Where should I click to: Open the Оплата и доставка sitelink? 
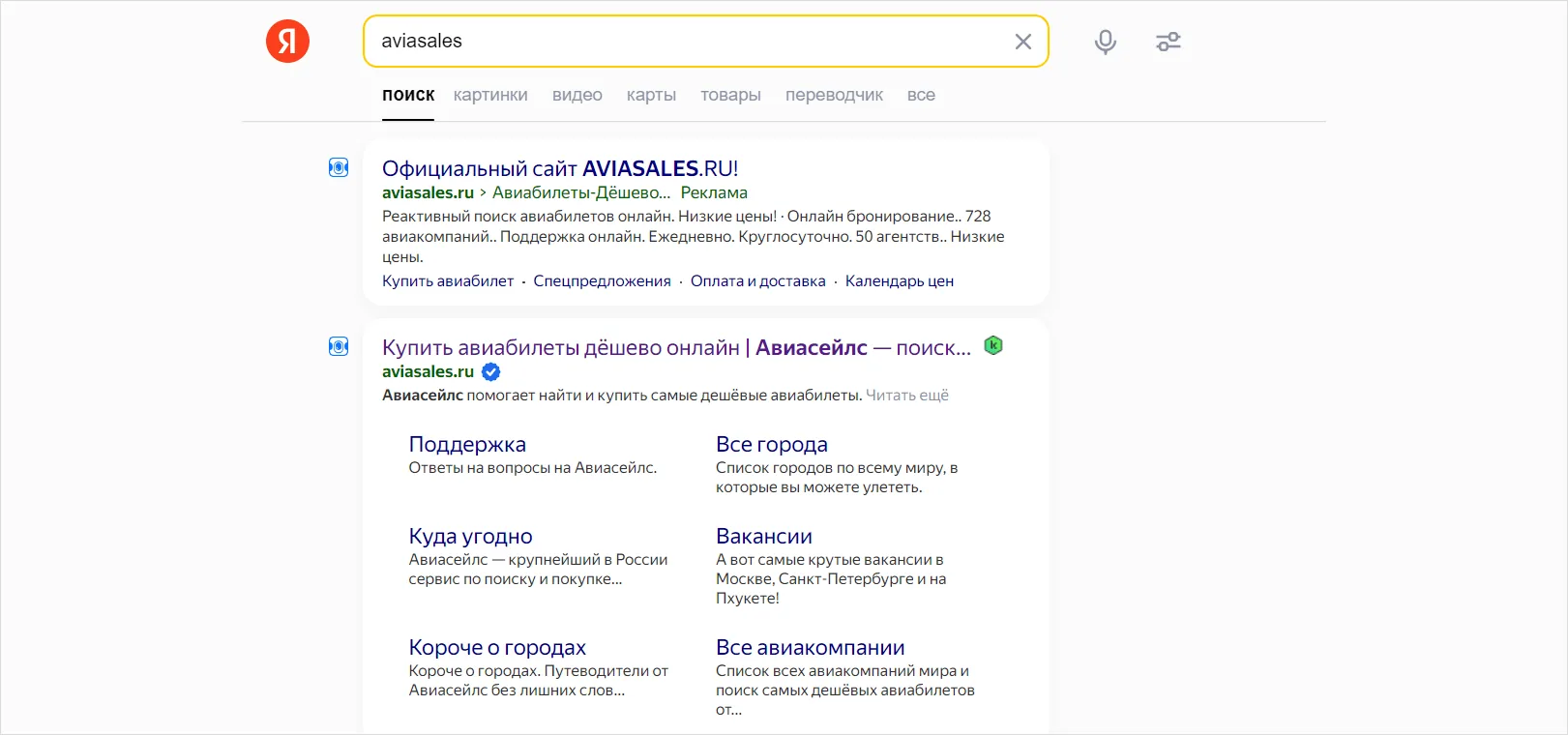click(758, 281)
